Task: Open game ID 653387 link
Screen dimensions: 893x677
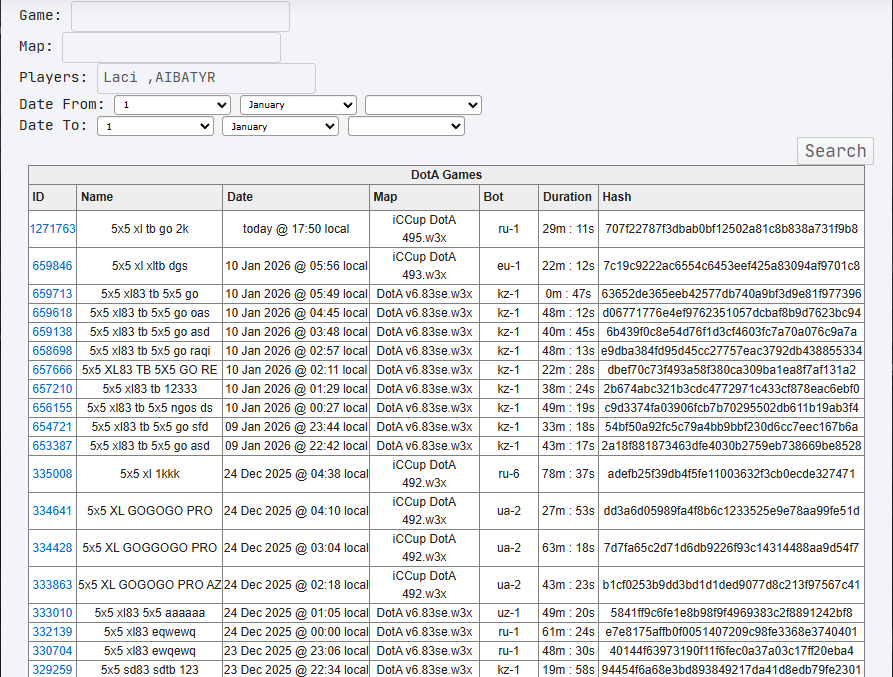Action: (52, 446)
